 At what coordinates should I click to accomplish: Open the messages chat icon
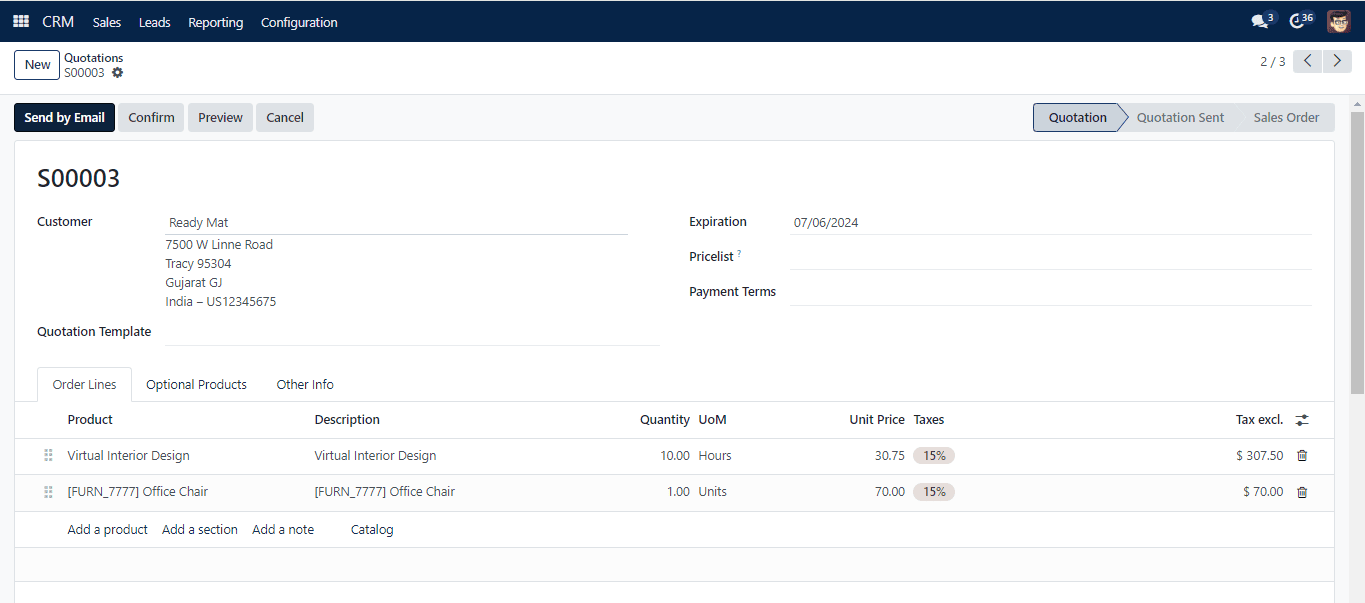tap(1260, 21)
